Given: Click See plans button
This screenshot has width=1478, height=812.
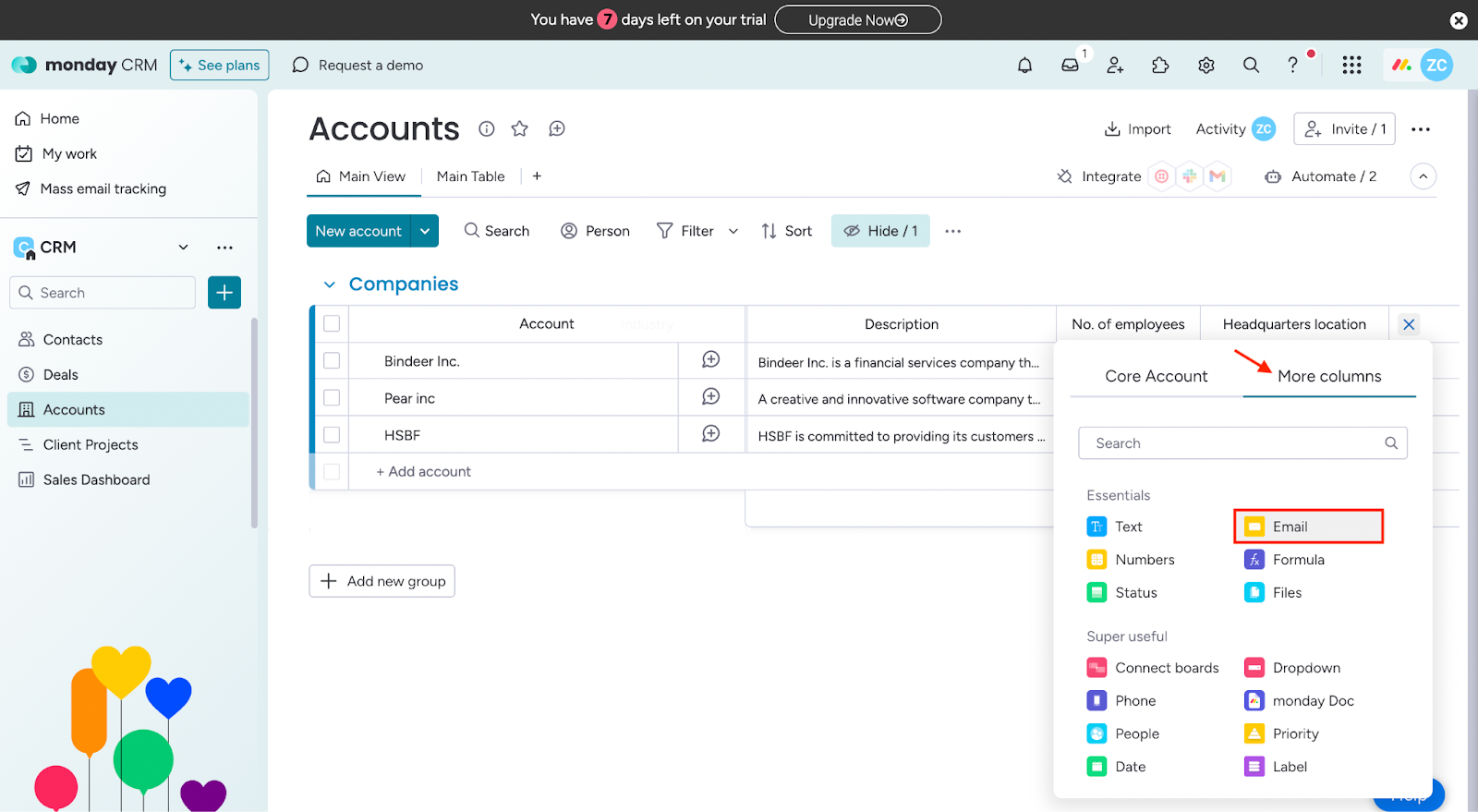Looking at the screenshot, I should [x=220, y=65].
